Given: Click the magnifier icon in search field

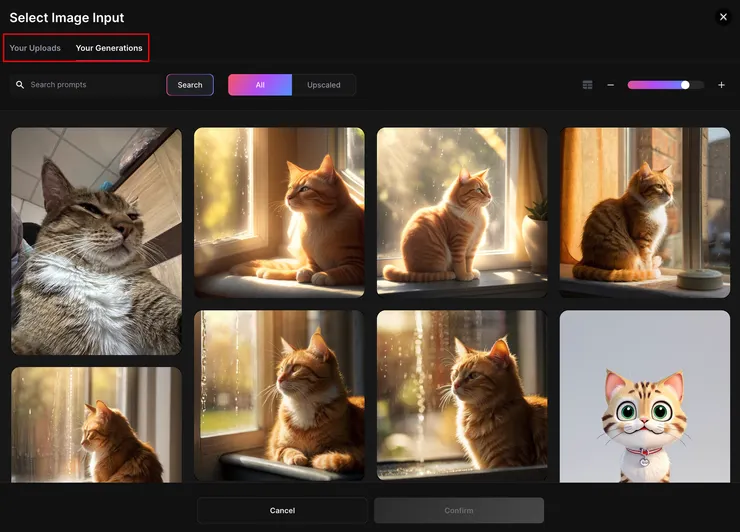Looking at the screenshot, I should [x=20, y=85].
